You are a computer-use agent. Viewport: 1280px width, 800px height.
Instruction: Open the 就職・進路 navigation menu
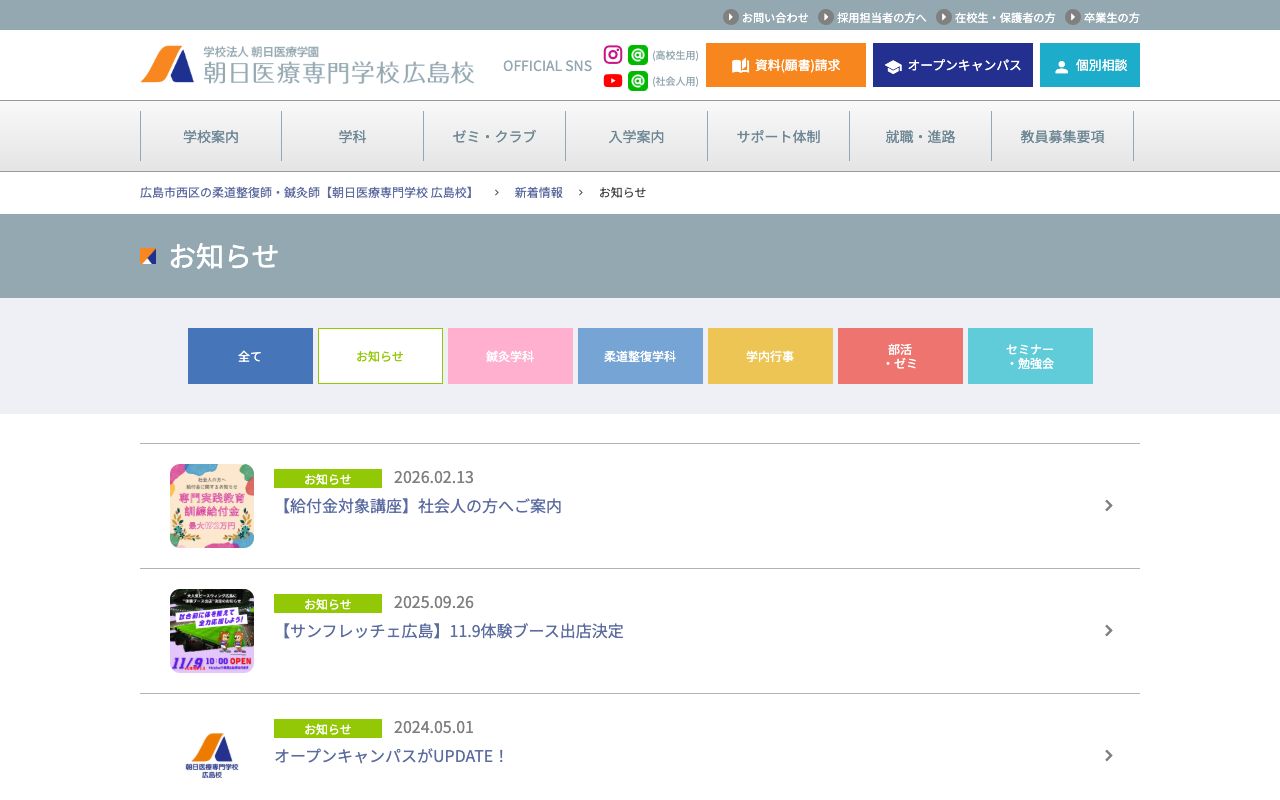tap(920, 136)
